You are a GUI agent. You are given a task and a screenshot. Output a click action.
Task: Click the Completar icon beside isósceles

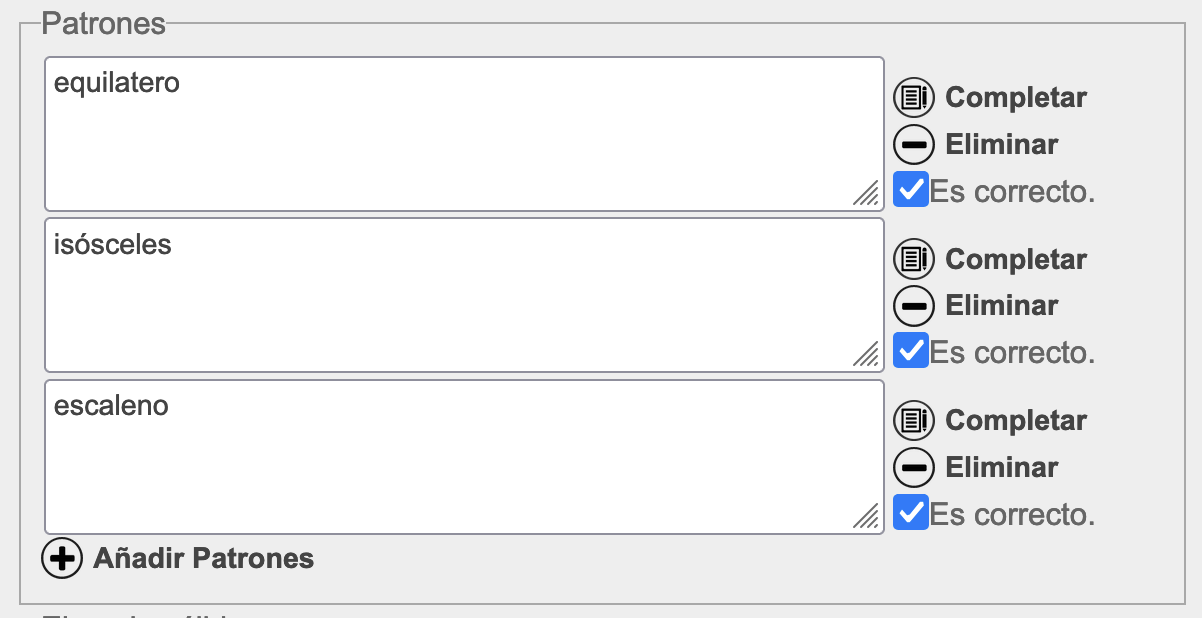(x=913, y=259)
